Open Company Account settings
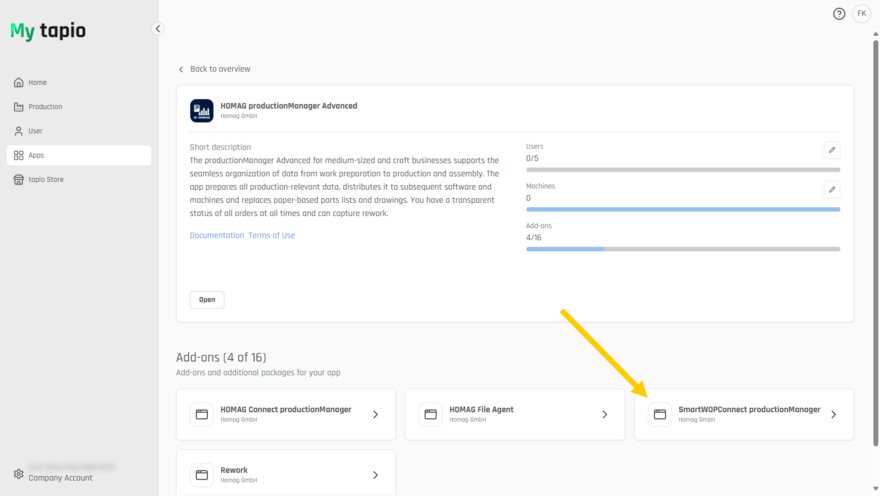 click(x=60, y=478)
